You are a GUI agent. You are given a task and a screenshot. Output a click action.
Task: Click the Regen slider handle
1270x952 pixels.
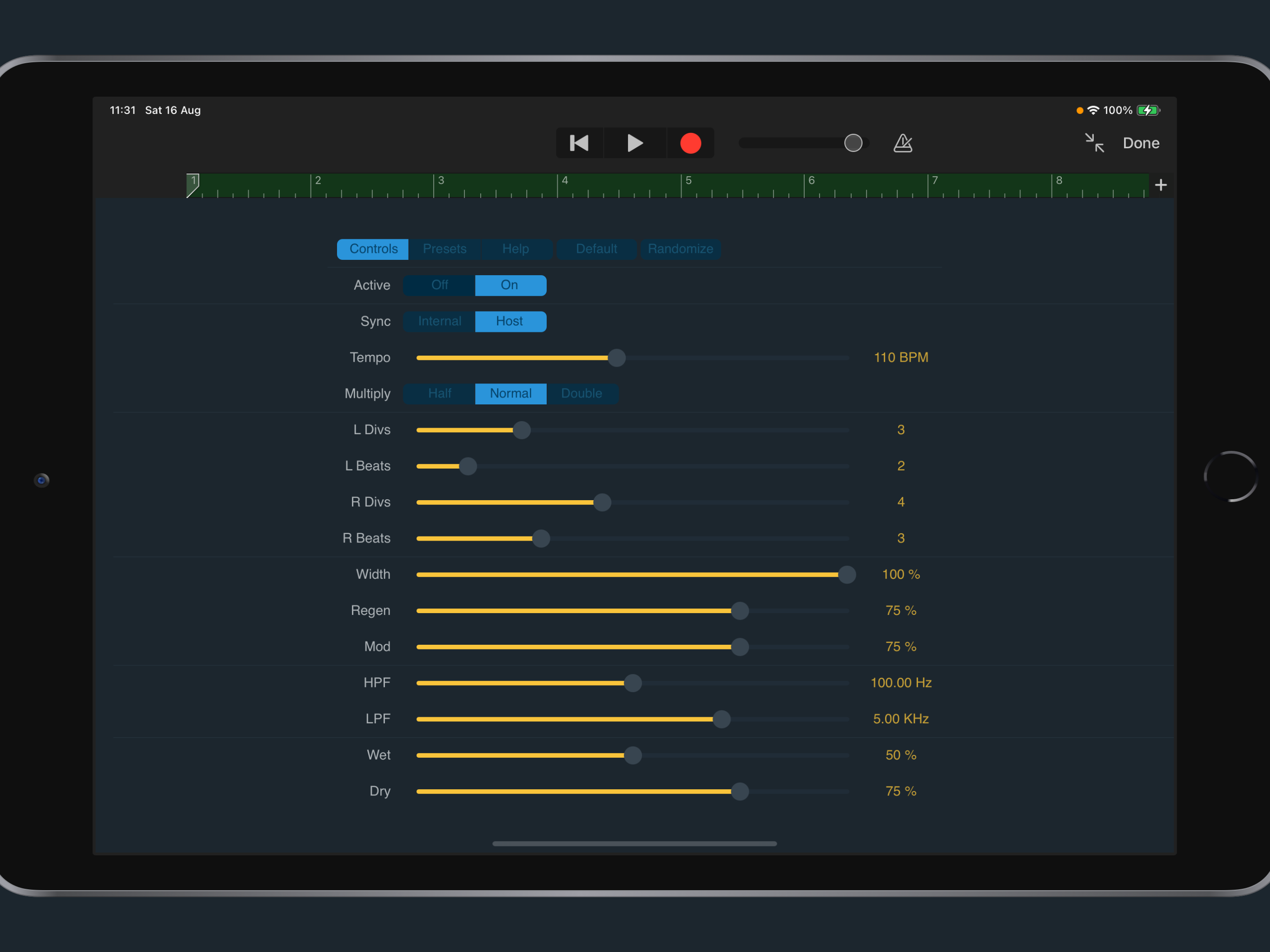740,611
